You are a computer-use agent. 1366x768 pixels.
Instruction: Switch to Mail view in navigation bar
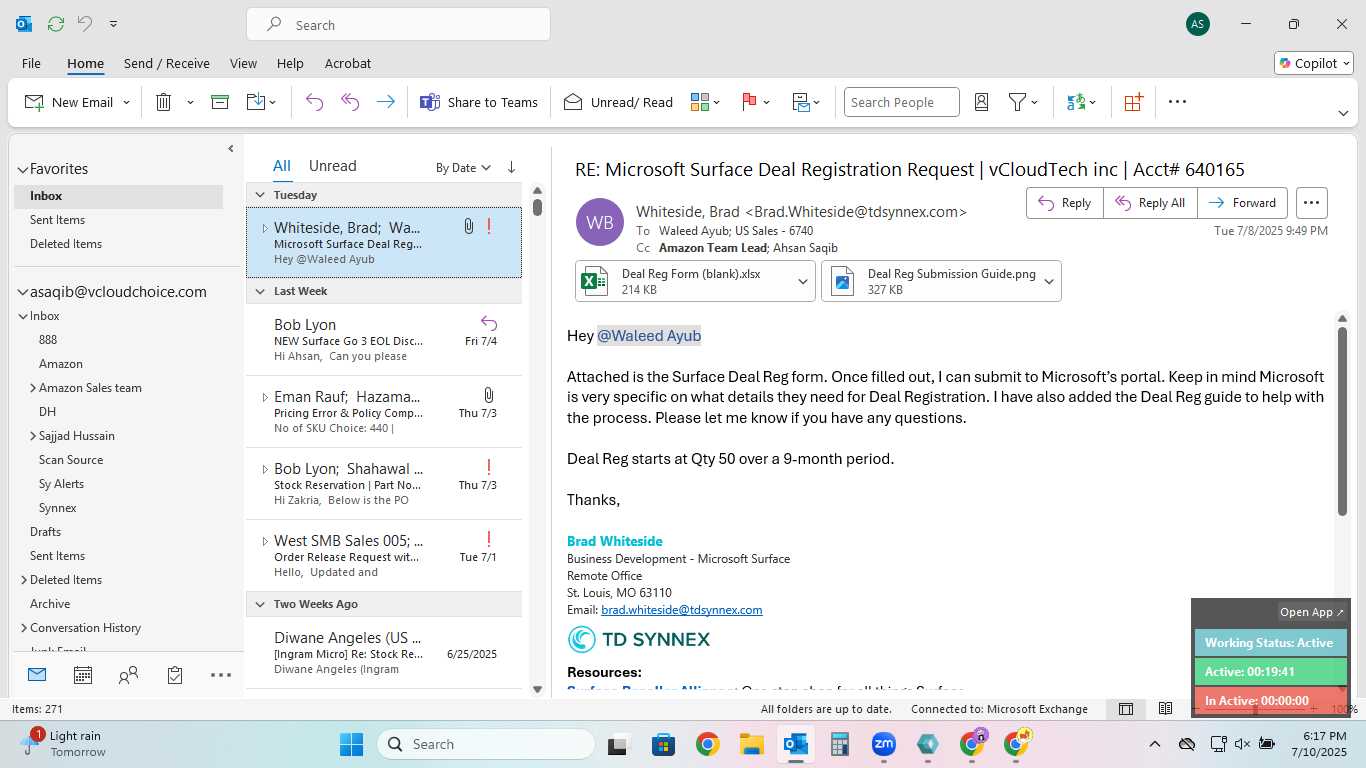(x=37, y=675)
